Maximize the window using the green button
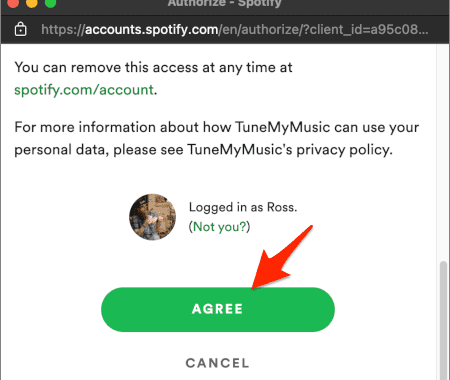This screenshot has width=450, height=380. [x=50, y=3]
